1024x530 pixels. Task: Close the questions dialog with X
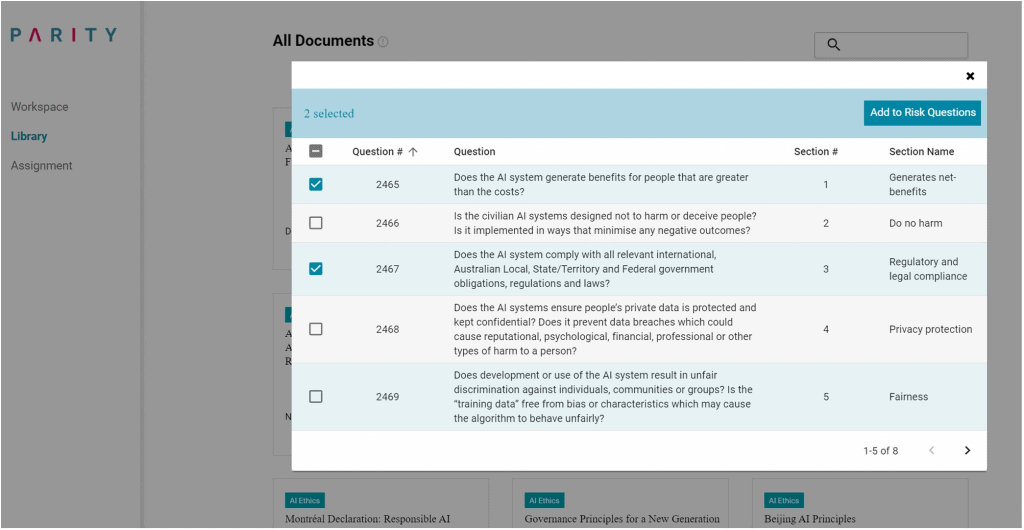pos(969,76)
